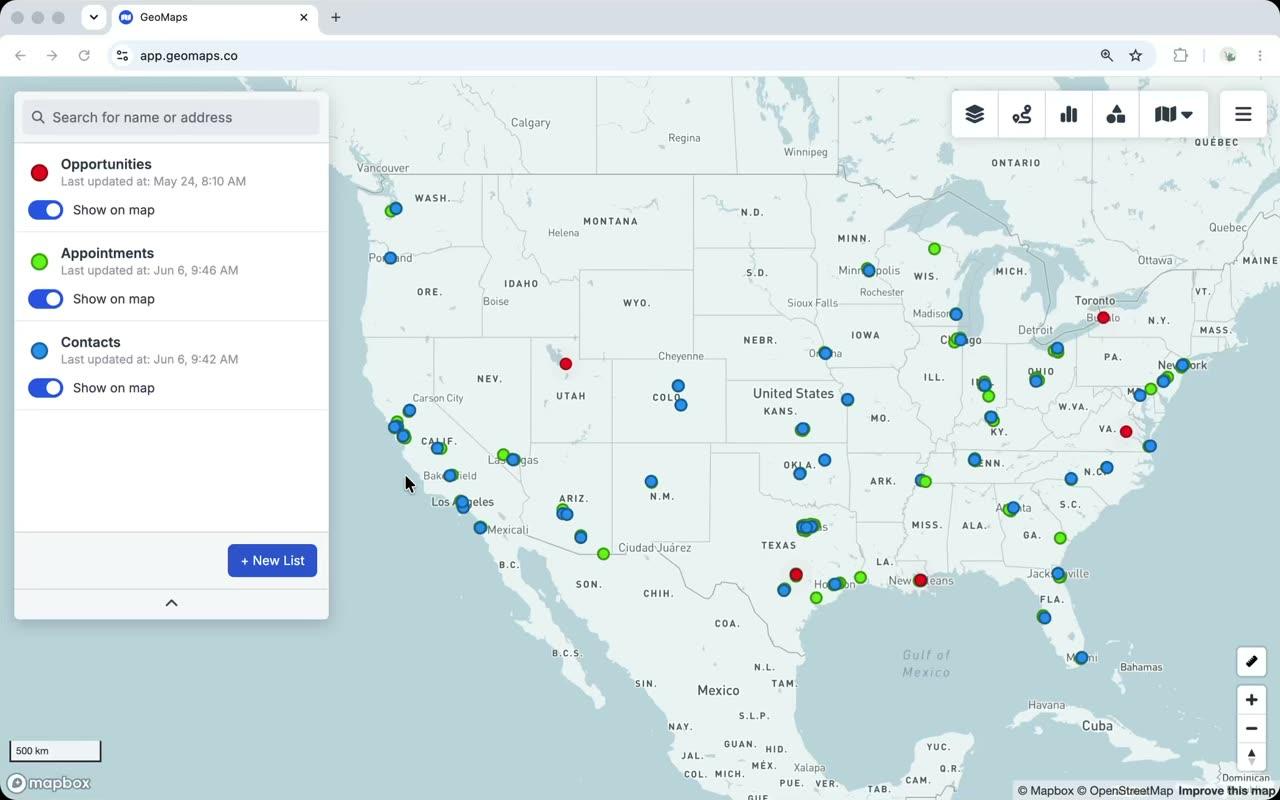Screen dimensions: 1280x800
Task: Click the address bar URL app.geomaps.co
Action: point(189,56)
